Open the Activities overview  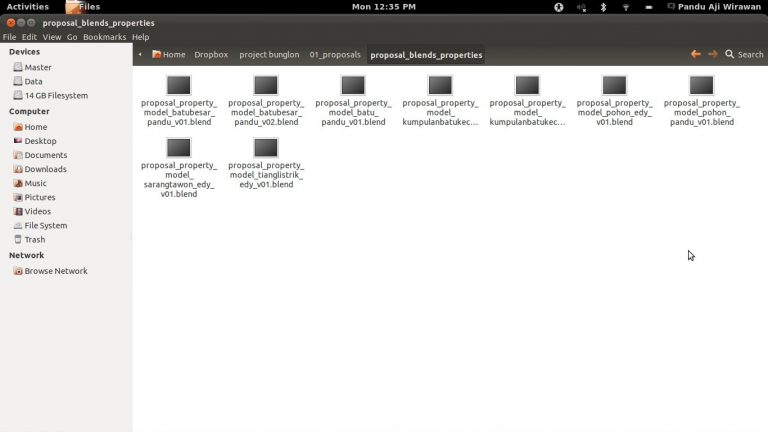(27, 7)
